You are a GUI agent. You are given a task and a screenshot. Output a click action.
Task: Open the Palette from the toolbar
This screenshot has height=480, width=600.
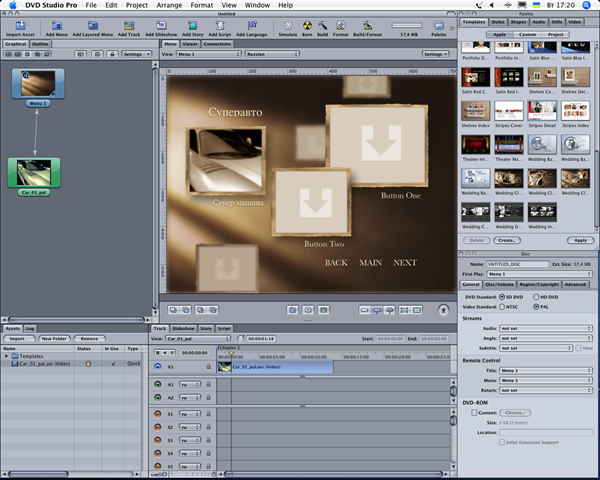click(438, 25)
